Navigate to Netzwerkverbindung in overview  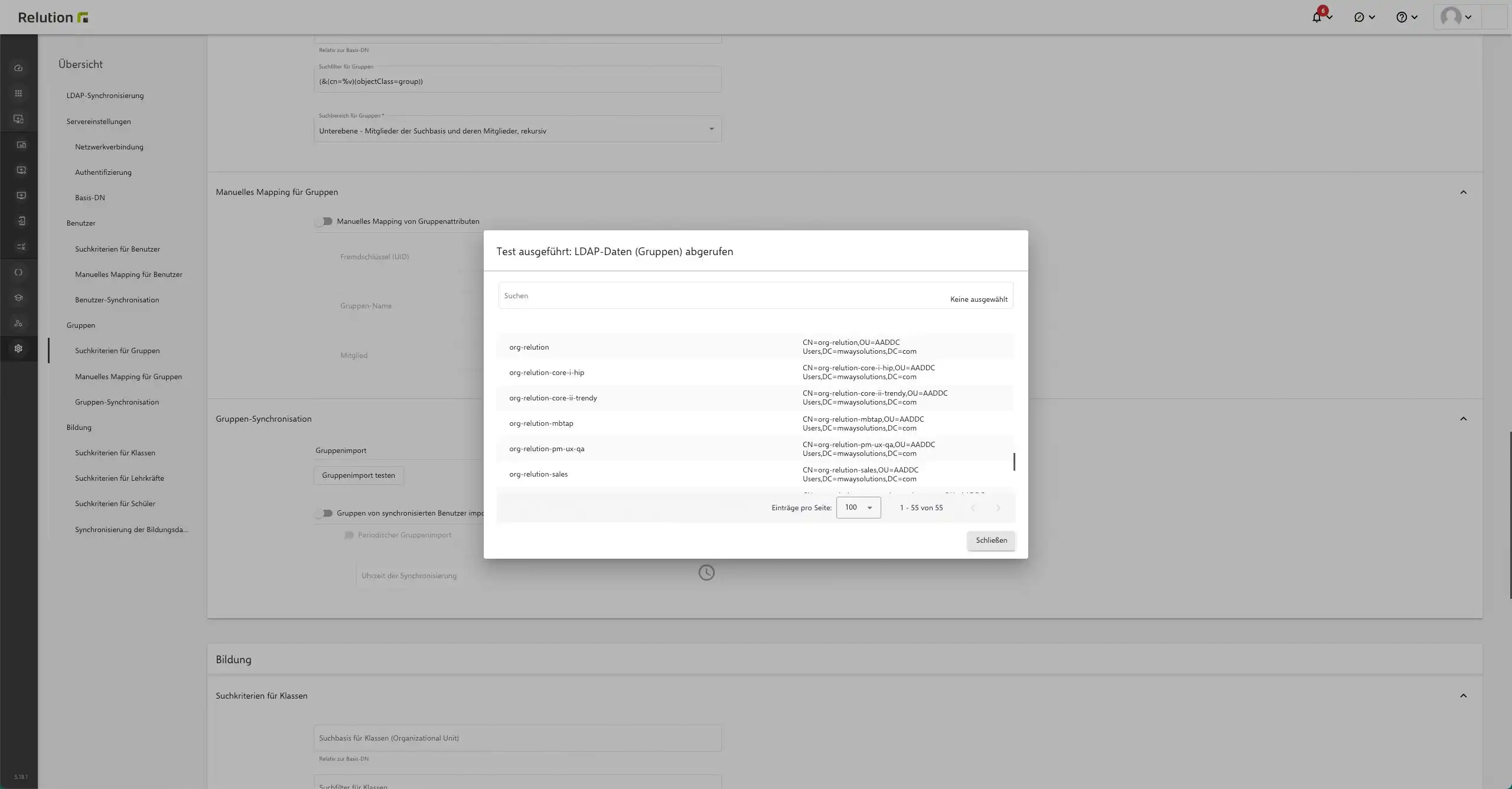109,147
